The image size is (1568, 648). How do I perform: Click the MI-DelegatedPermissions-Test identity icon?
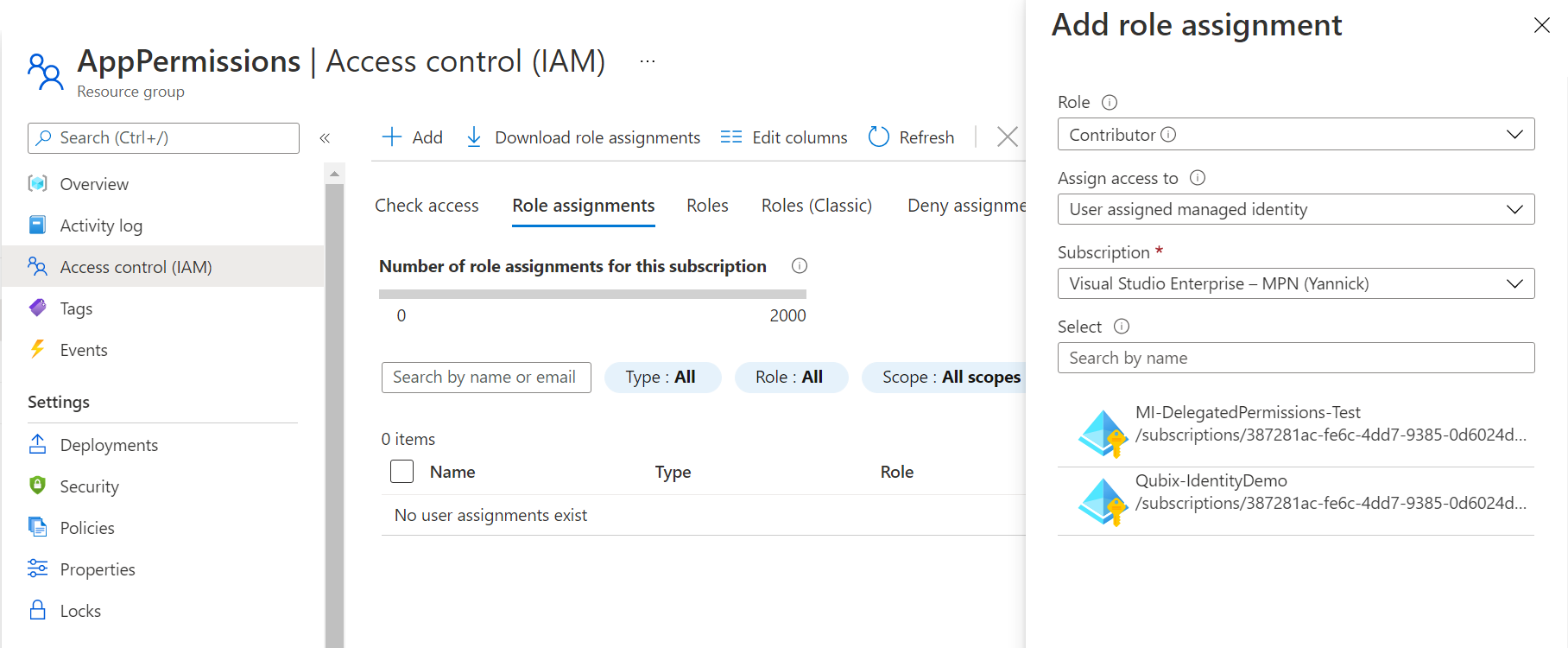click(1103, 433)
